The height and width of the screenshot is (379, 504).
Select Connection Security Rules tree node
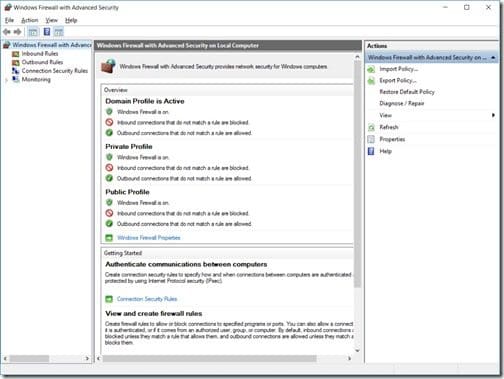[x=55, y=71]
